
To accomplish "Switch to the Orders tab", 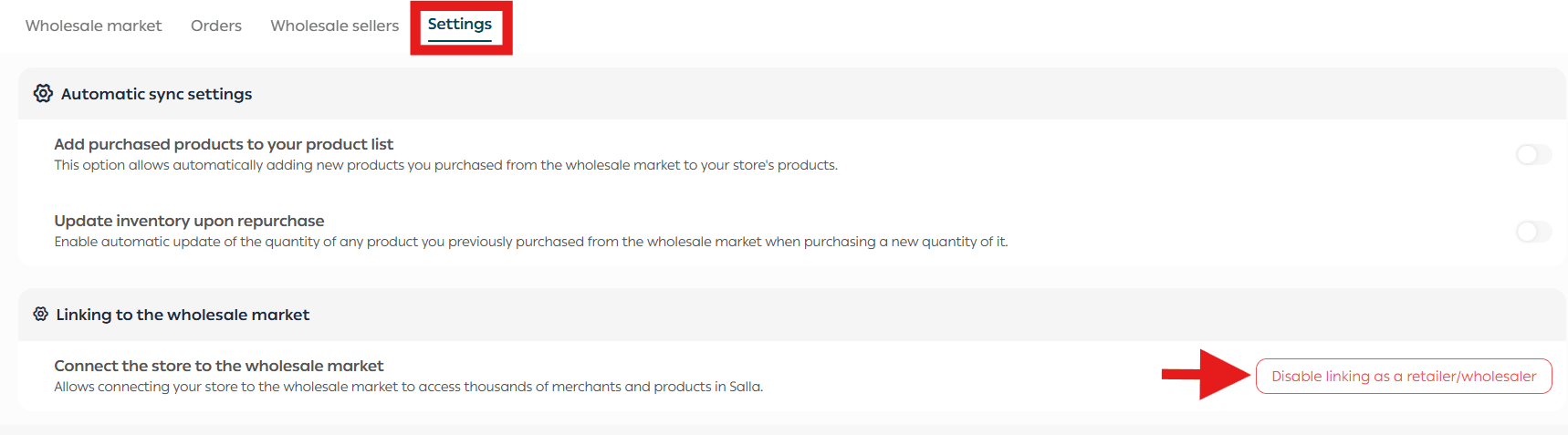I will pyautogui.click(x=216, y=26).
